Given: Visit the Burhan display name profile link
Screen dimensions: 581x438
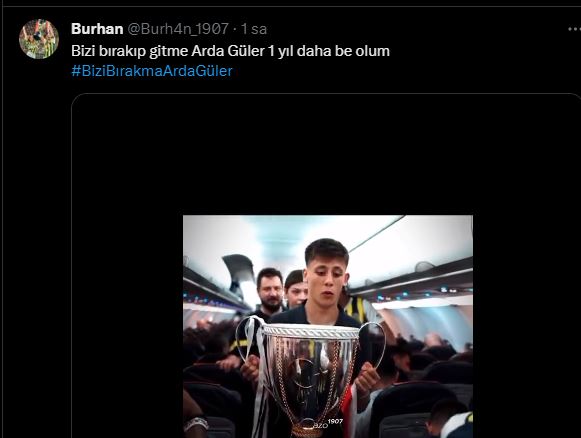Looking at the screenshot, I should click(97, 29).
